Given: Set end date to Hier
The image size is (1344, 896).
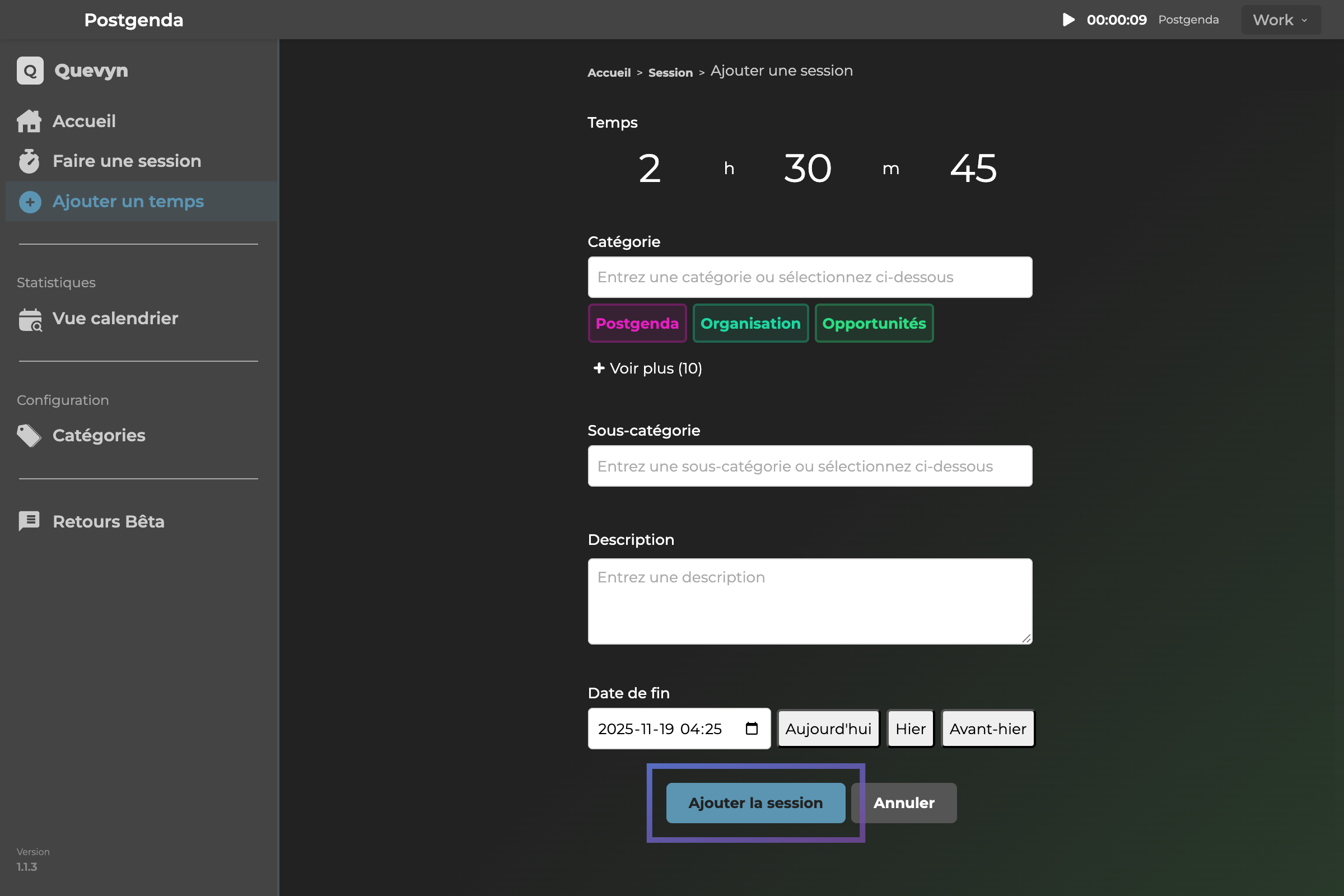Looking at the screenshot, I should (x=911, y=729).
